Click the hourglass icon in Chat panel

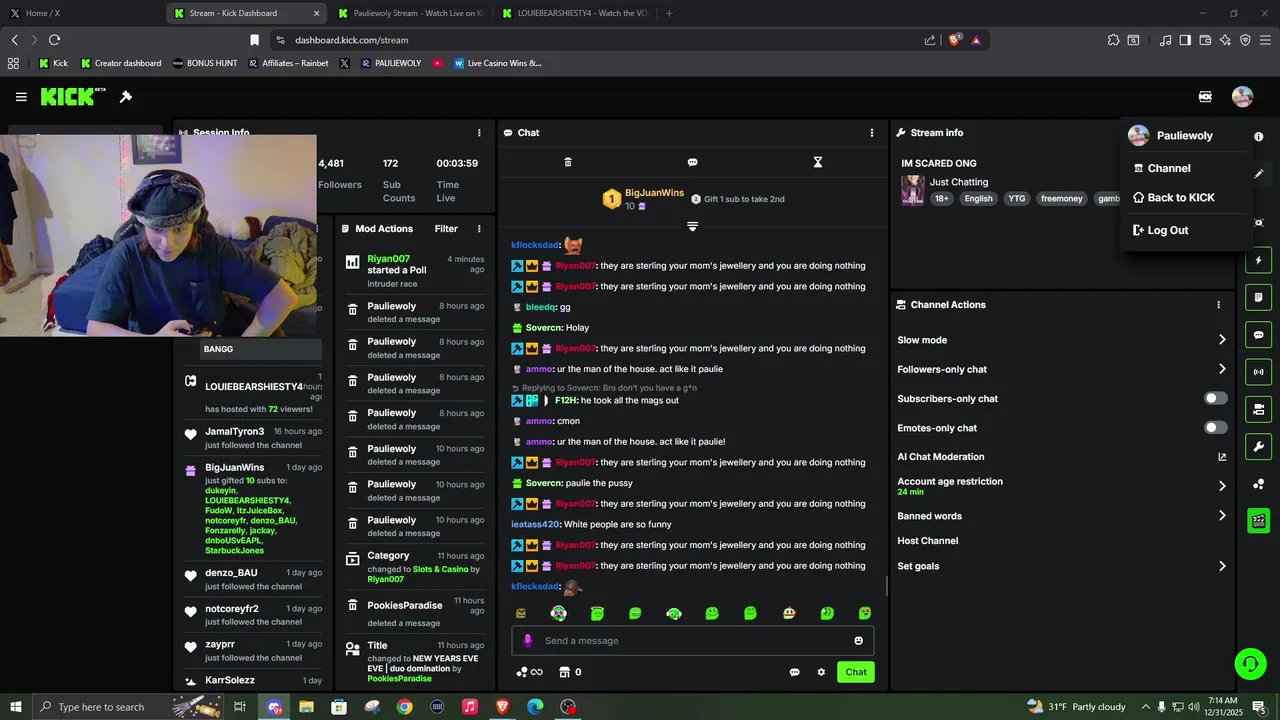[817, 162]
